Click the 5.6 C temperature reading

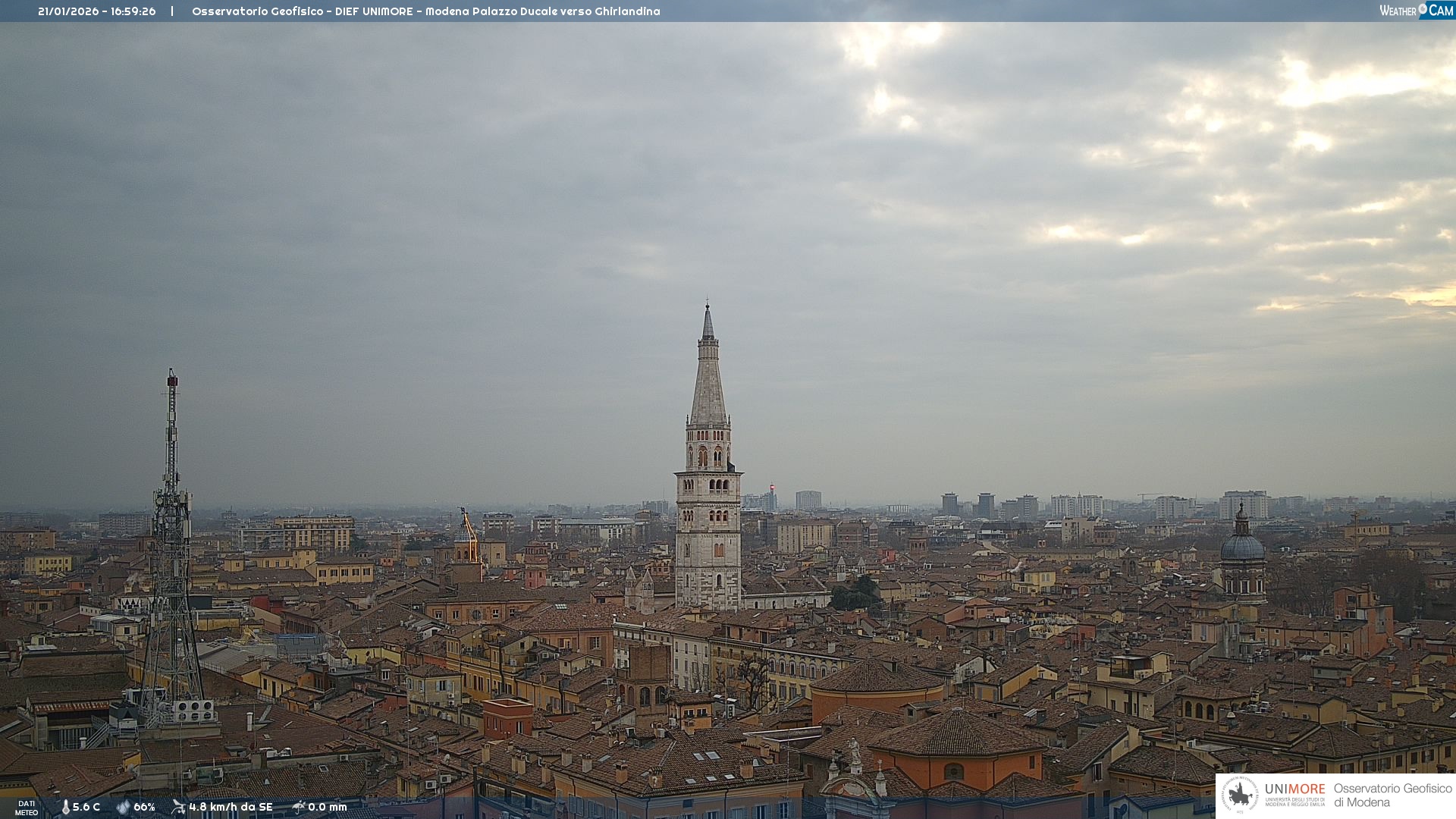pyautogui.click(x=86, y=807)
